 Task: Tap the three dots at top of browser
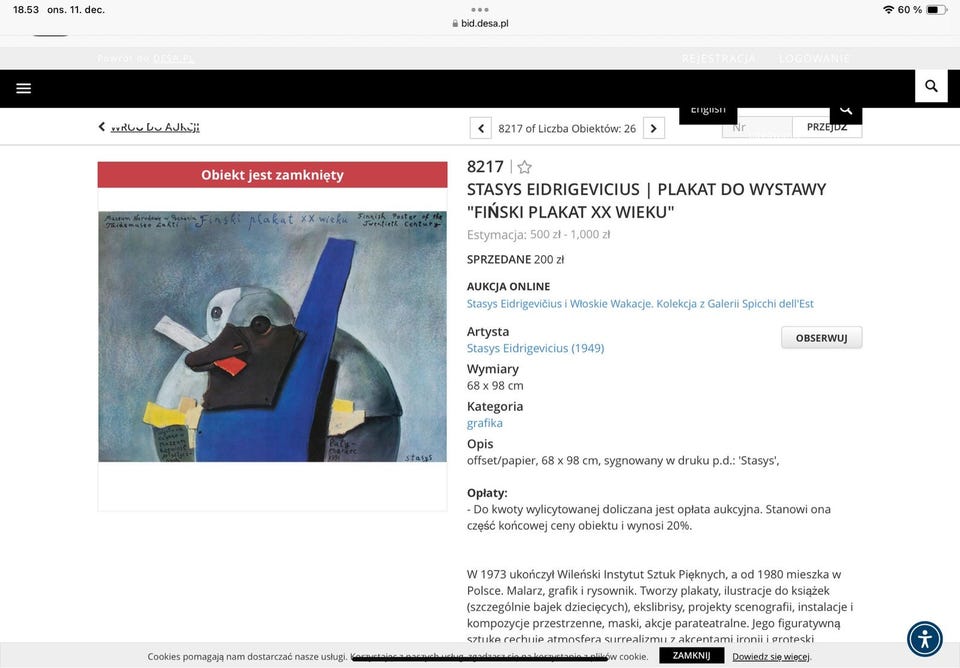coord(480,10)
